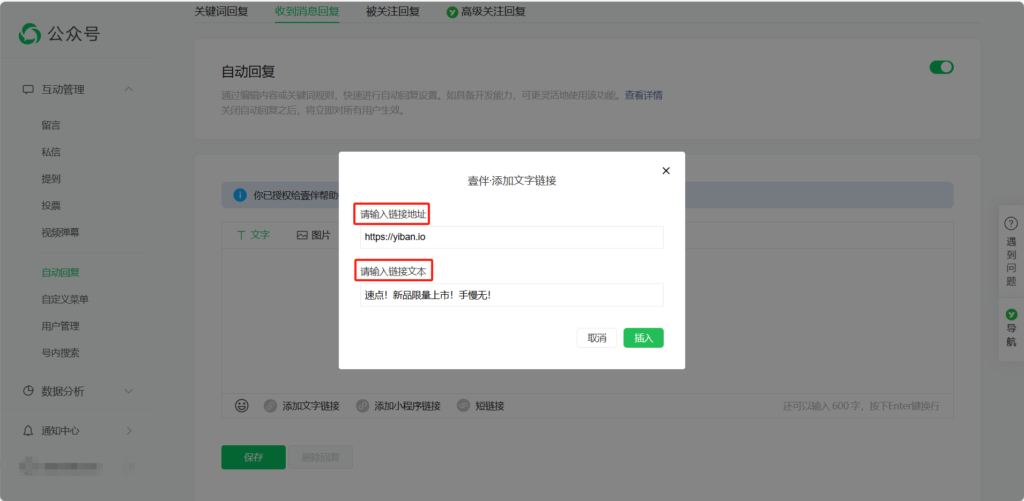Screen dimensions: 1024x501
Task: Switch to 收到消息回复 tab
Action: [307, 12]
